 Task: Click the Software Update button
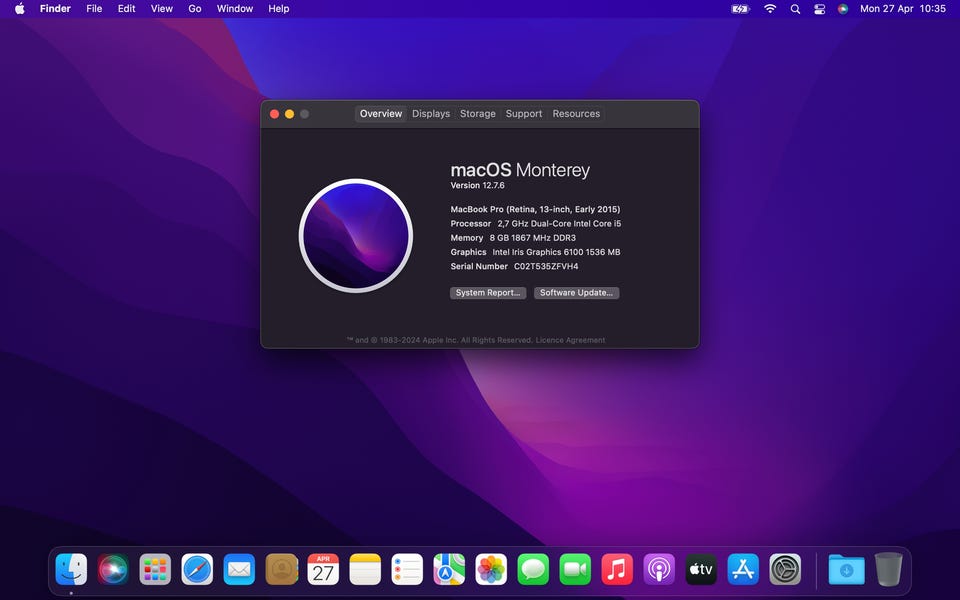[x=576, y=293]
